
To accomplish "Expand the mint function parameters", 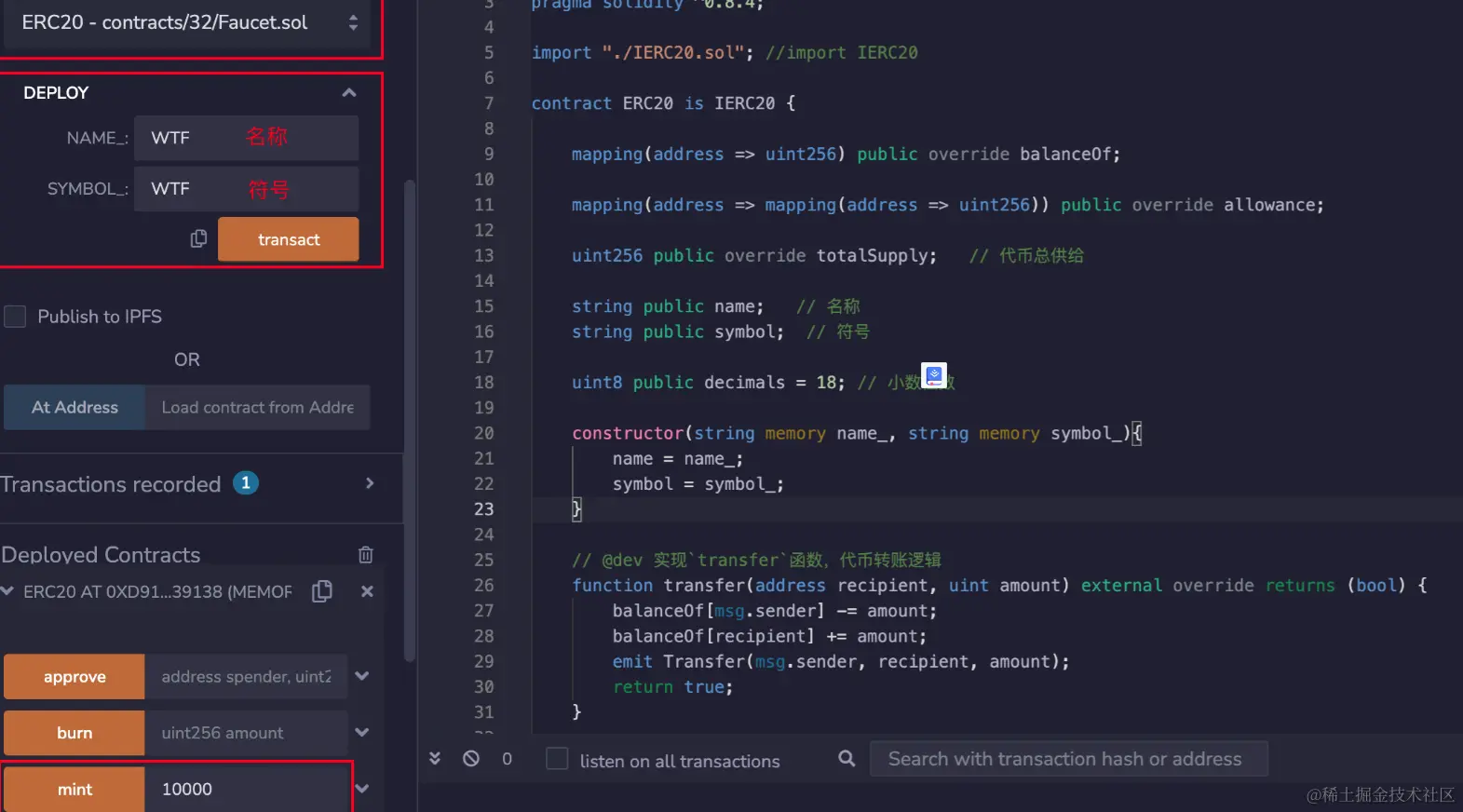I will tap(362, 789).
